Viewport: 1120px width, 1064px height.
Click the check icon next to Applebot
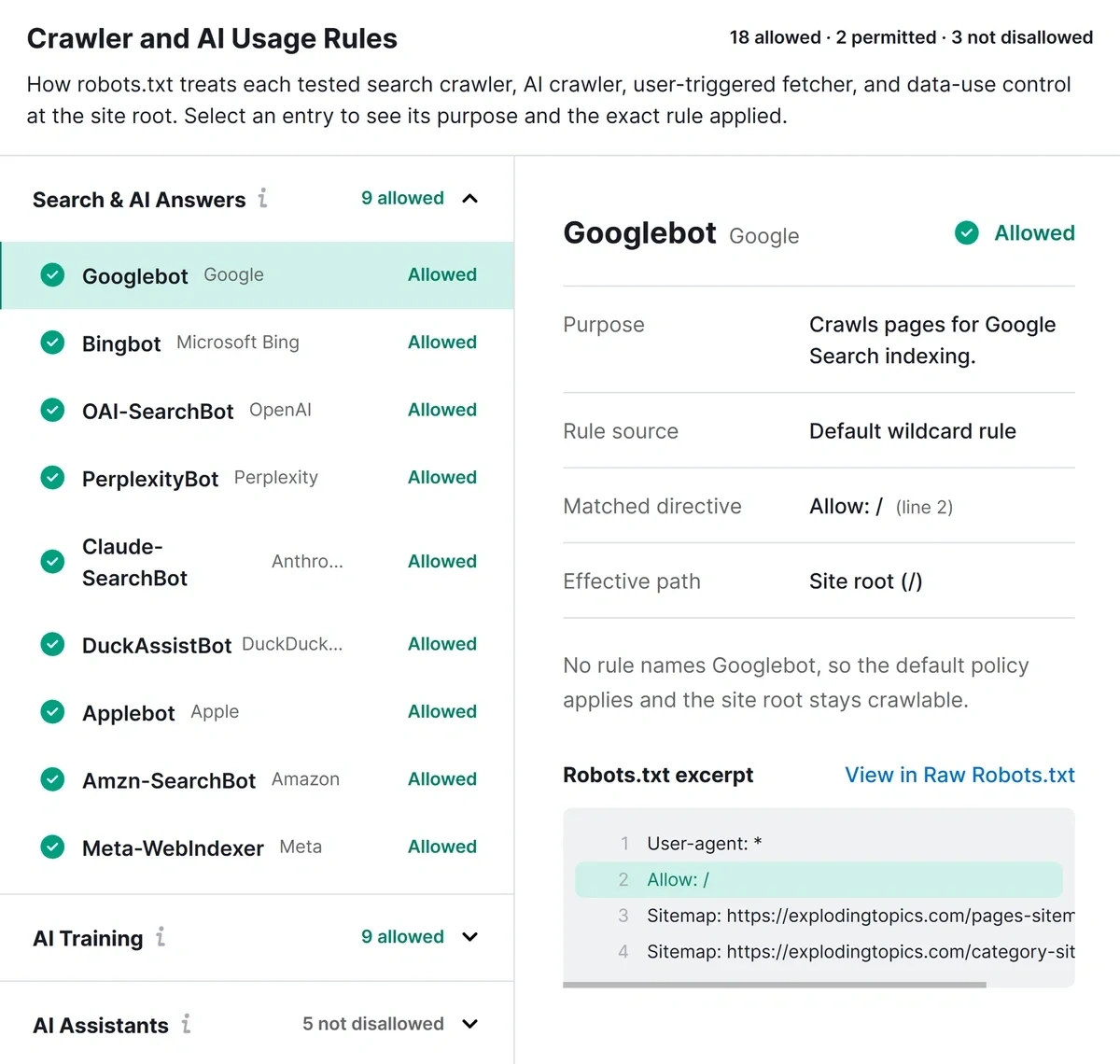(53, 712)
